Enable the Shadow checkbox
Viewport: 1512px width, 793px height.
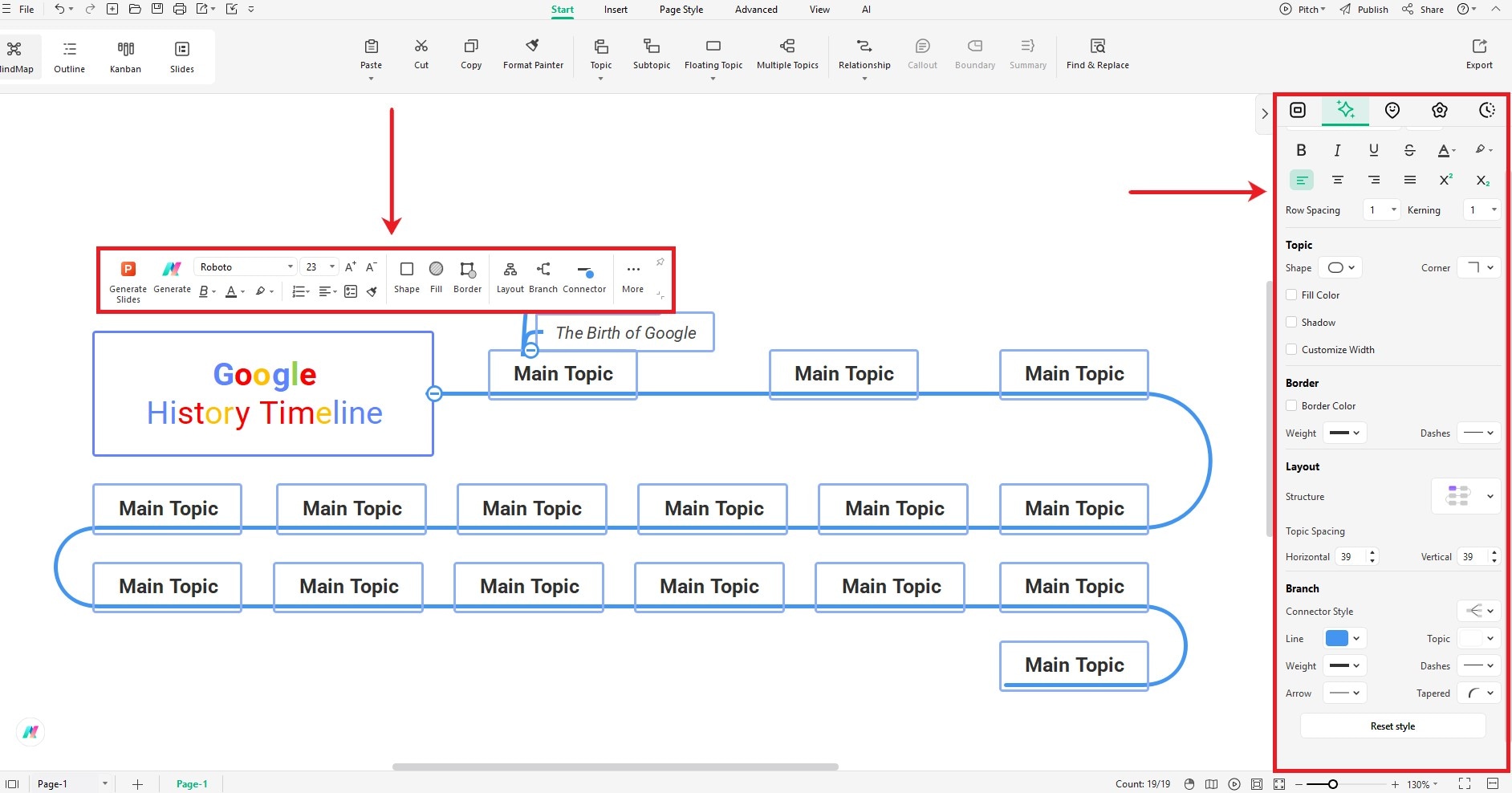[1291, 322]
